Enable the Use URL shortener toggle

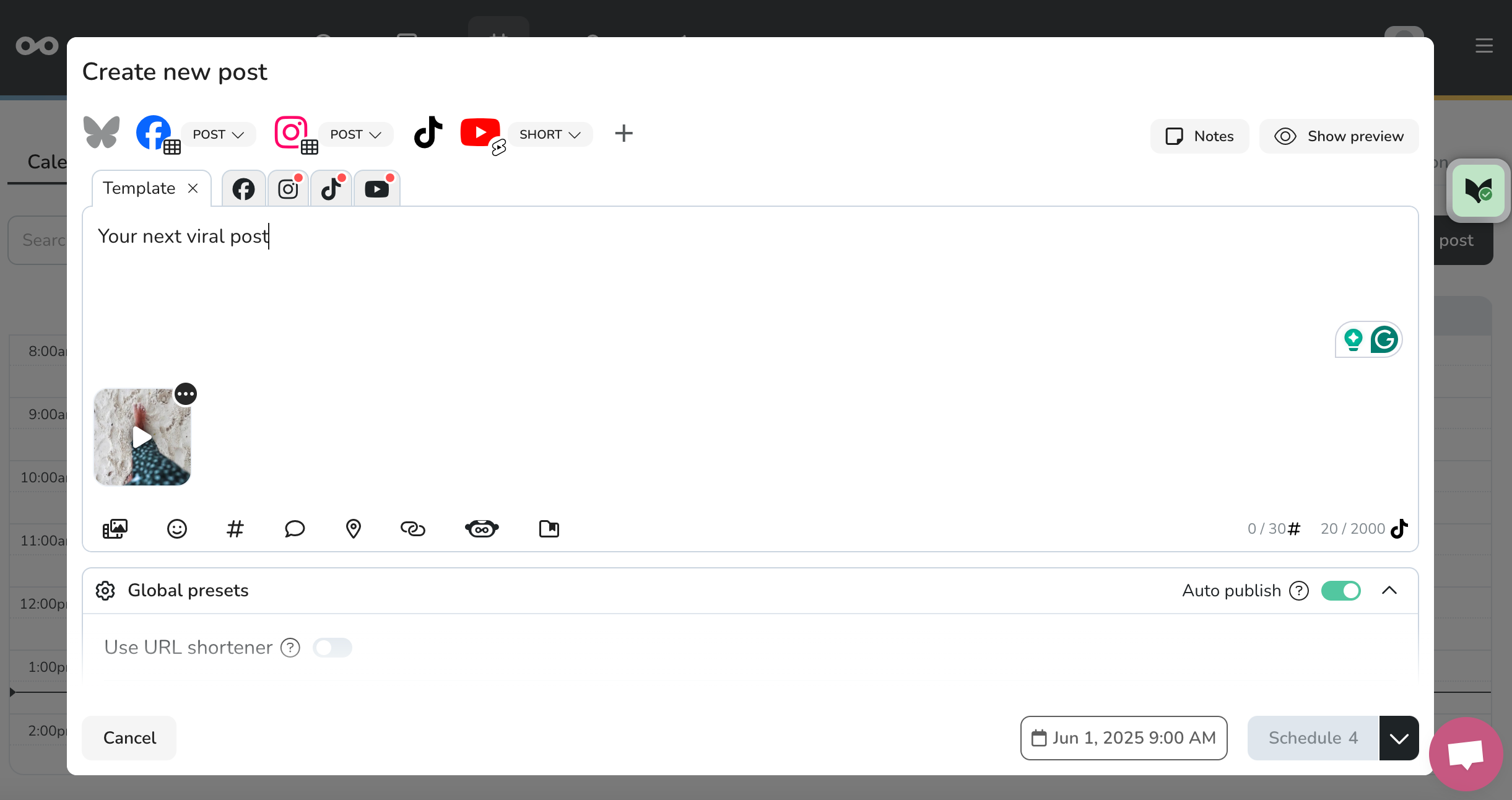(332, 648)
